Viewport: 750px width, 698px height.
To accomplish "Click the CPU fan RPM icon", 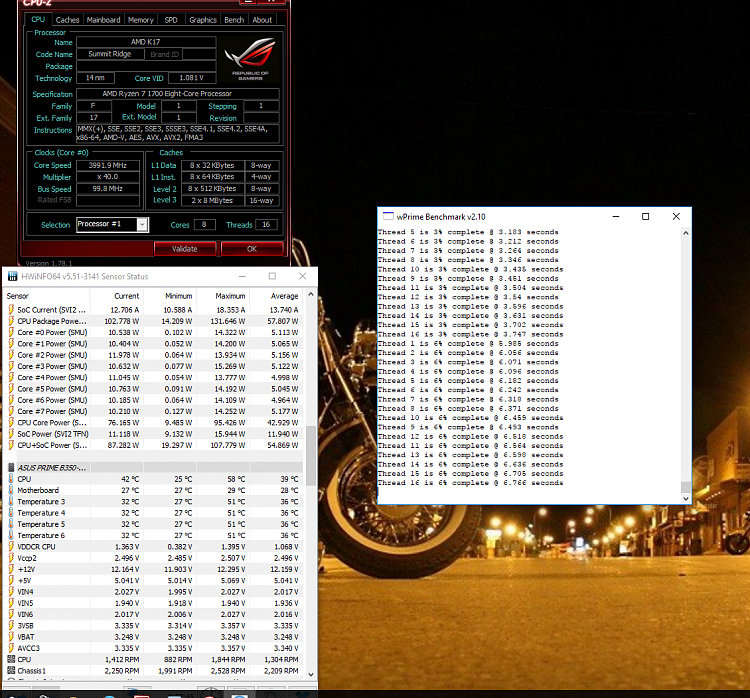I will coord(11,659).
